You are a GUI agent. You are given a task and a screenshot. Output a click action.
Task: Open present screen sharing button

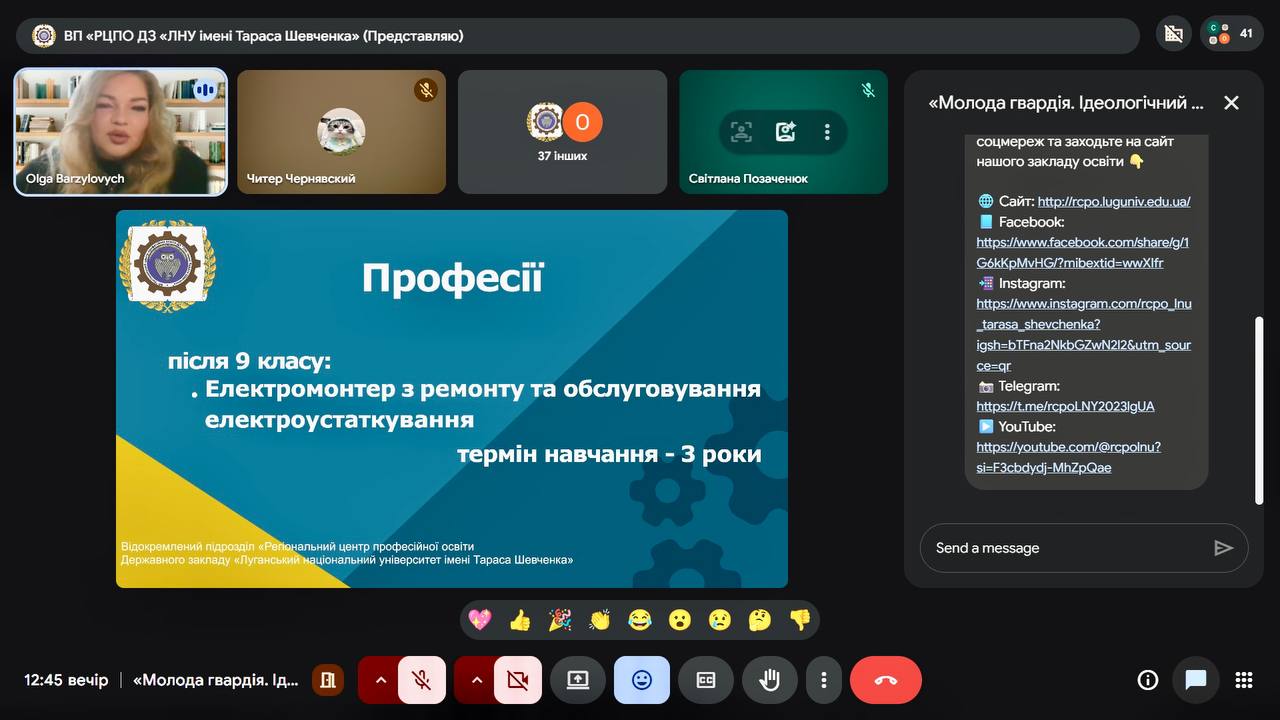(x=578, y=680)
